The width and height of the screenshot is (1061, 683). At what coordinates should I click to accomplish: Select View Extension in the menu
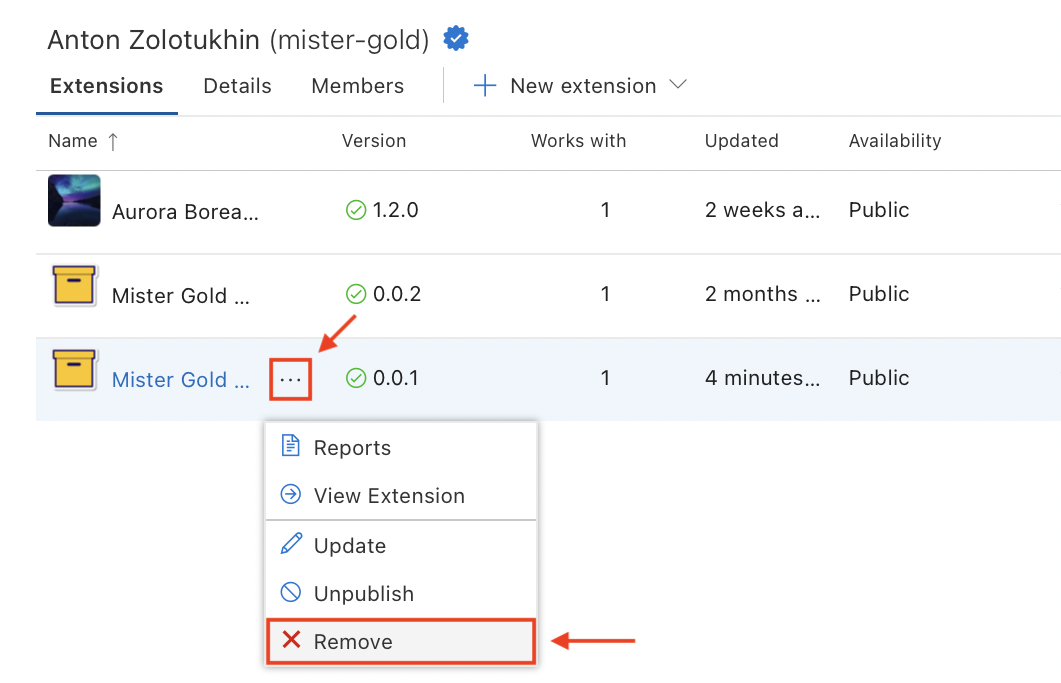tap(401, 495)
